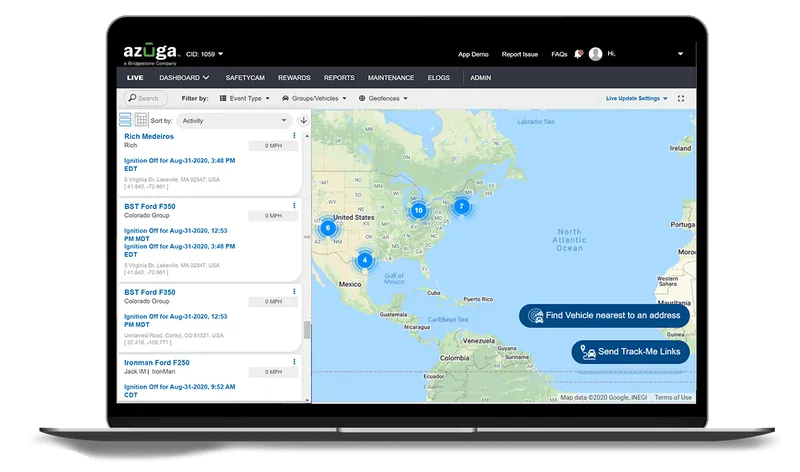Screen dimensions: 800x472
Task: Switch to list view layout icon
Action: coord(125,120)
